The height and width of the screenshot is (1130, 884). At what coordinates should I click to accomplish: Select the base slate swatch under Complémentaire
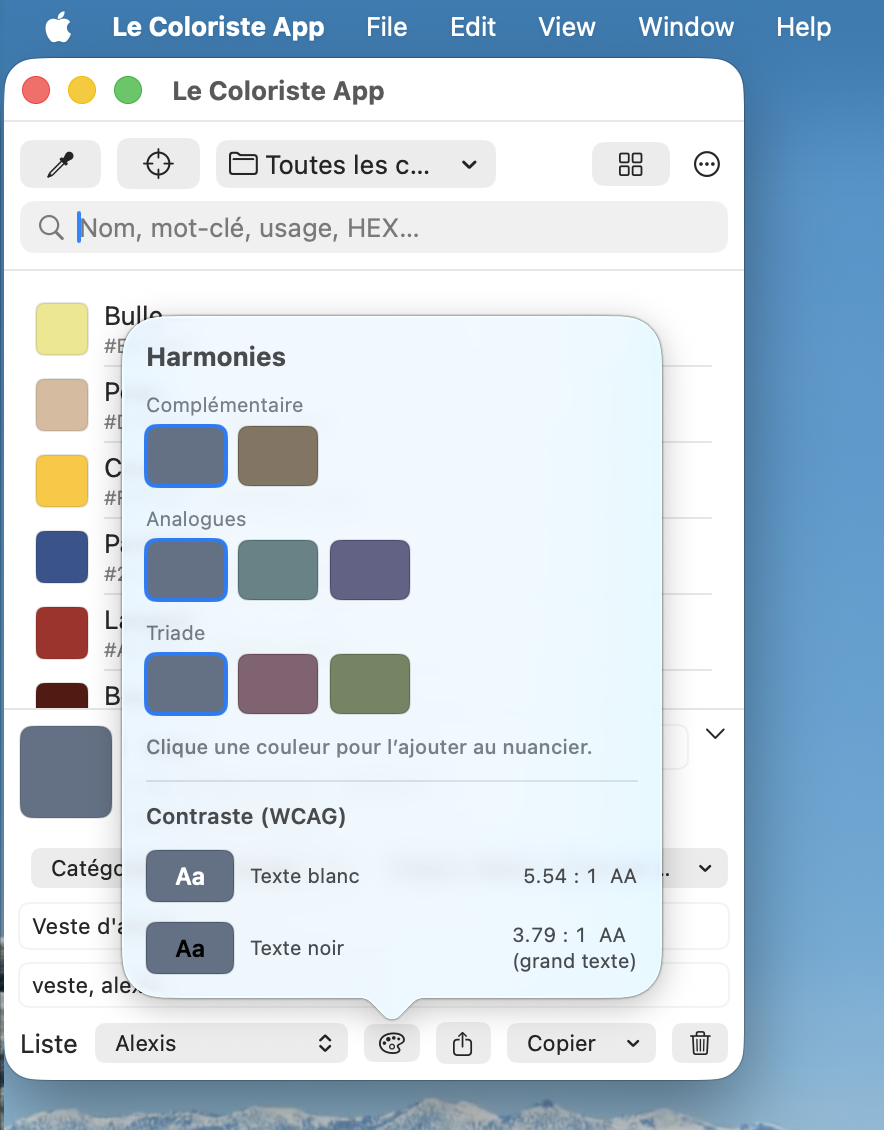click(186, 455)
